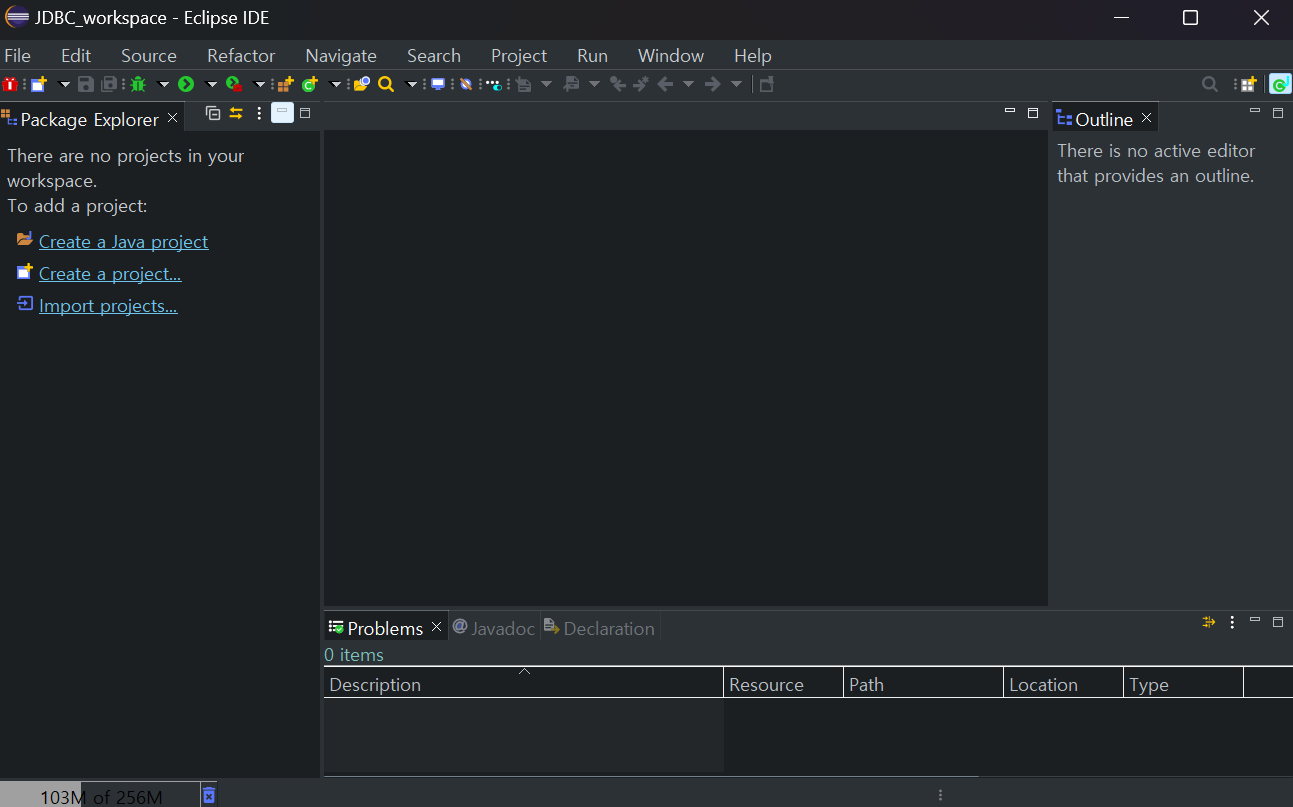Open the Window menu
This screenshot has height=807, width=1293.
(x=671, y=56)
